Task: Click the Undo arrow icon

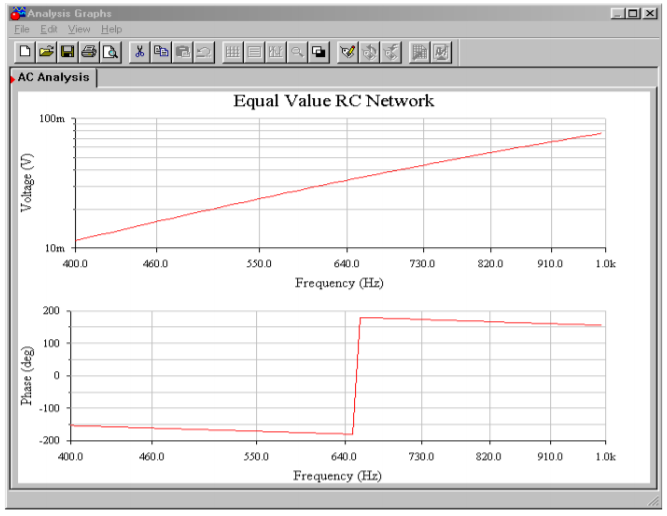Action: pos(203,51)
